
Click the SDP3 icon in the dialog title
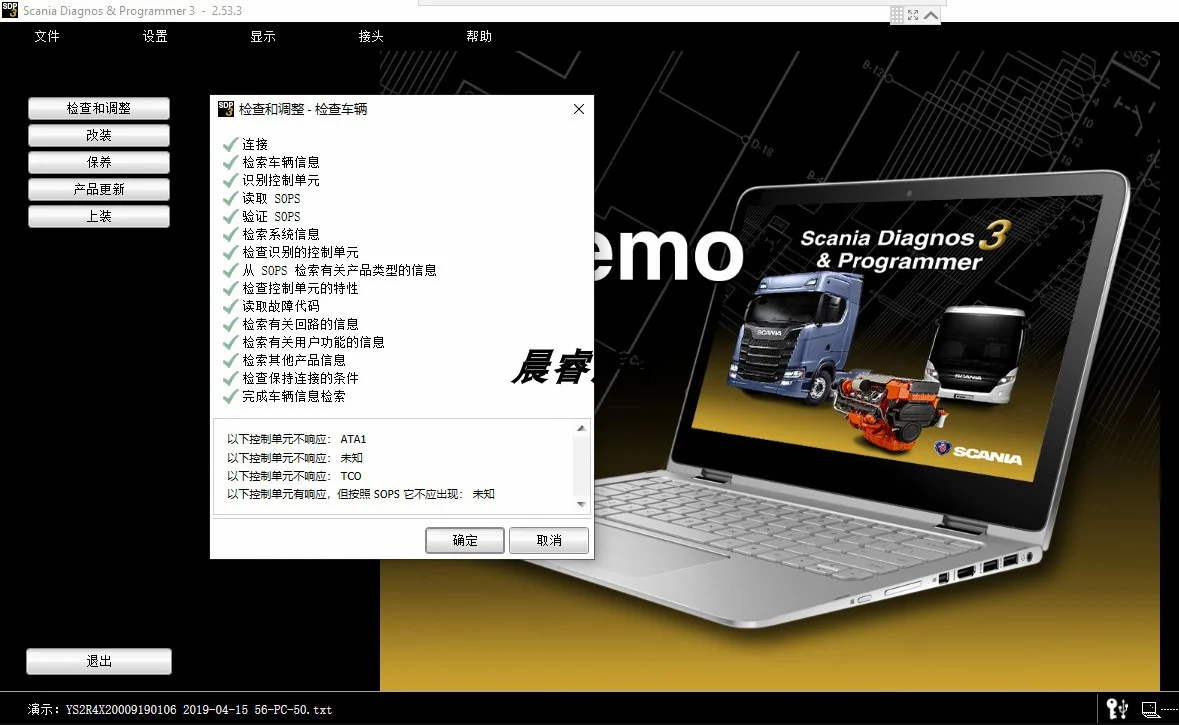[x=226, y=109]
